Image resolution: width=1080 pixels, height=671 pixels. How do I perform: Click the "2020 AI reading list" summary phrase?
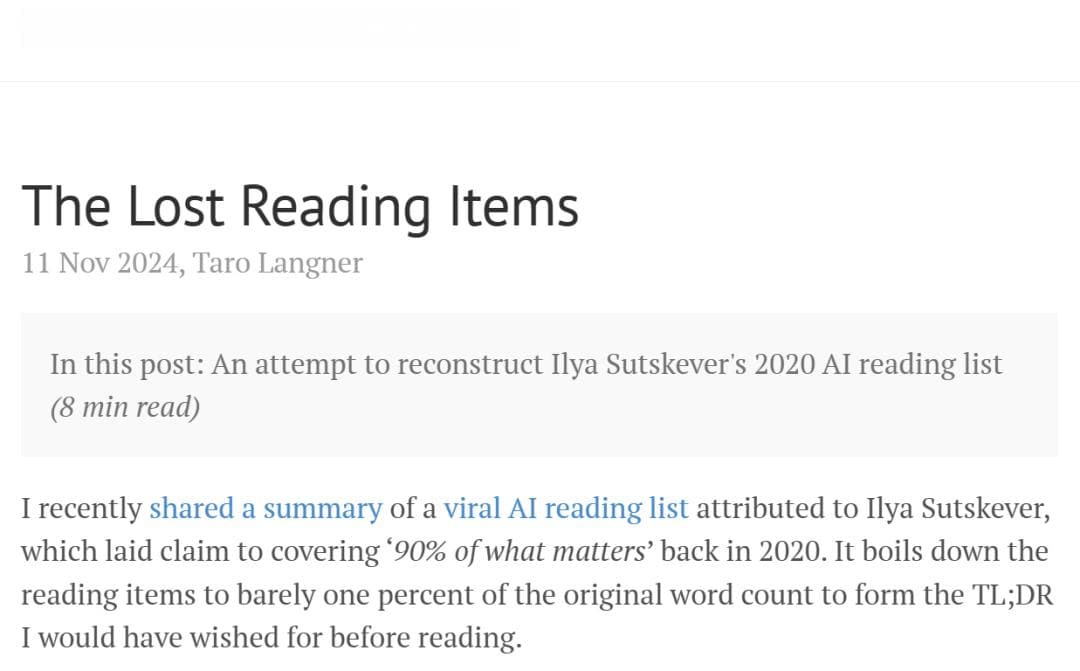tap(878, 364)
